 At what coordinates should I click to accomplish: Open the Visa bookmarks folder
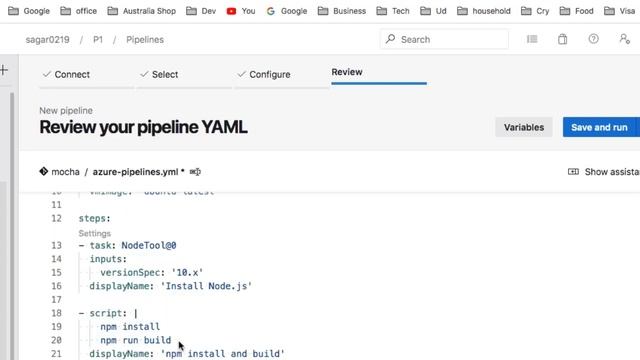tap(620, 11)
